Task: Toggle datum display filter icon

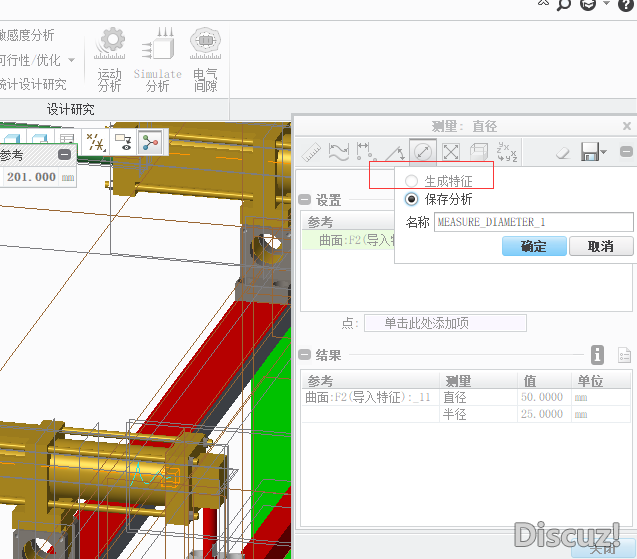Action: (96, 143)
